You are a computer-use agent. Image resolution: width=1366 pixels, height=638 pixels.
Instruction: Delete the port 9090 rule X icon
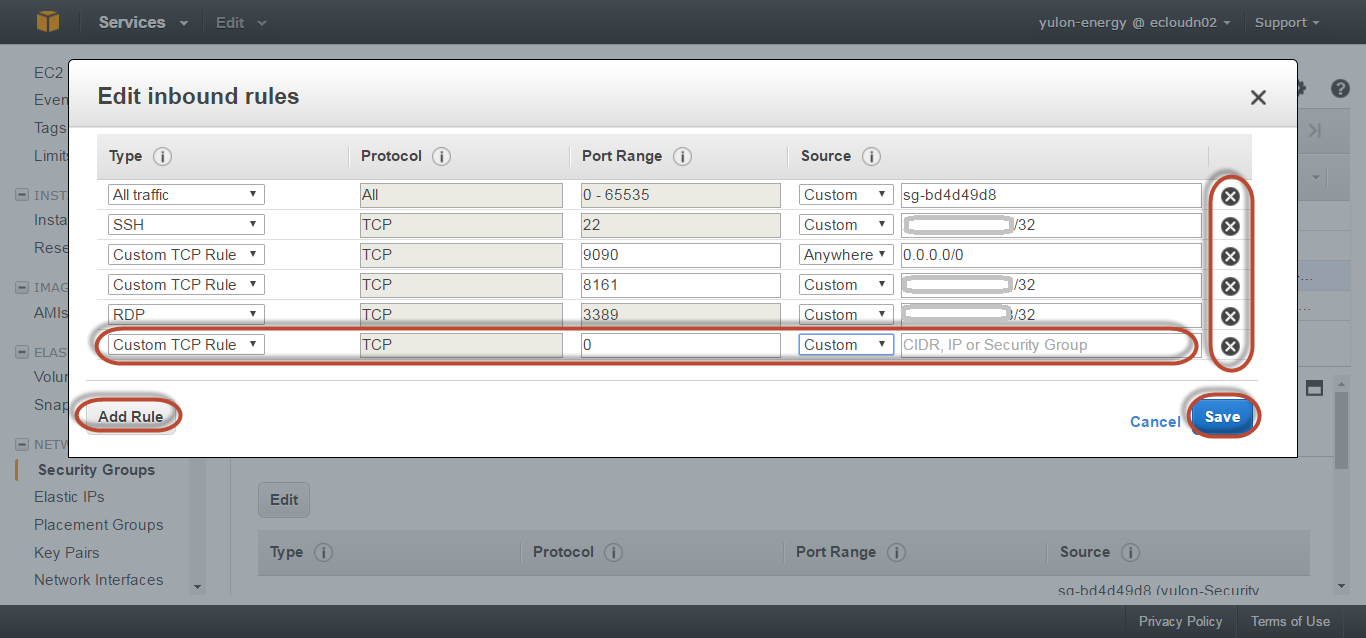1230,256
